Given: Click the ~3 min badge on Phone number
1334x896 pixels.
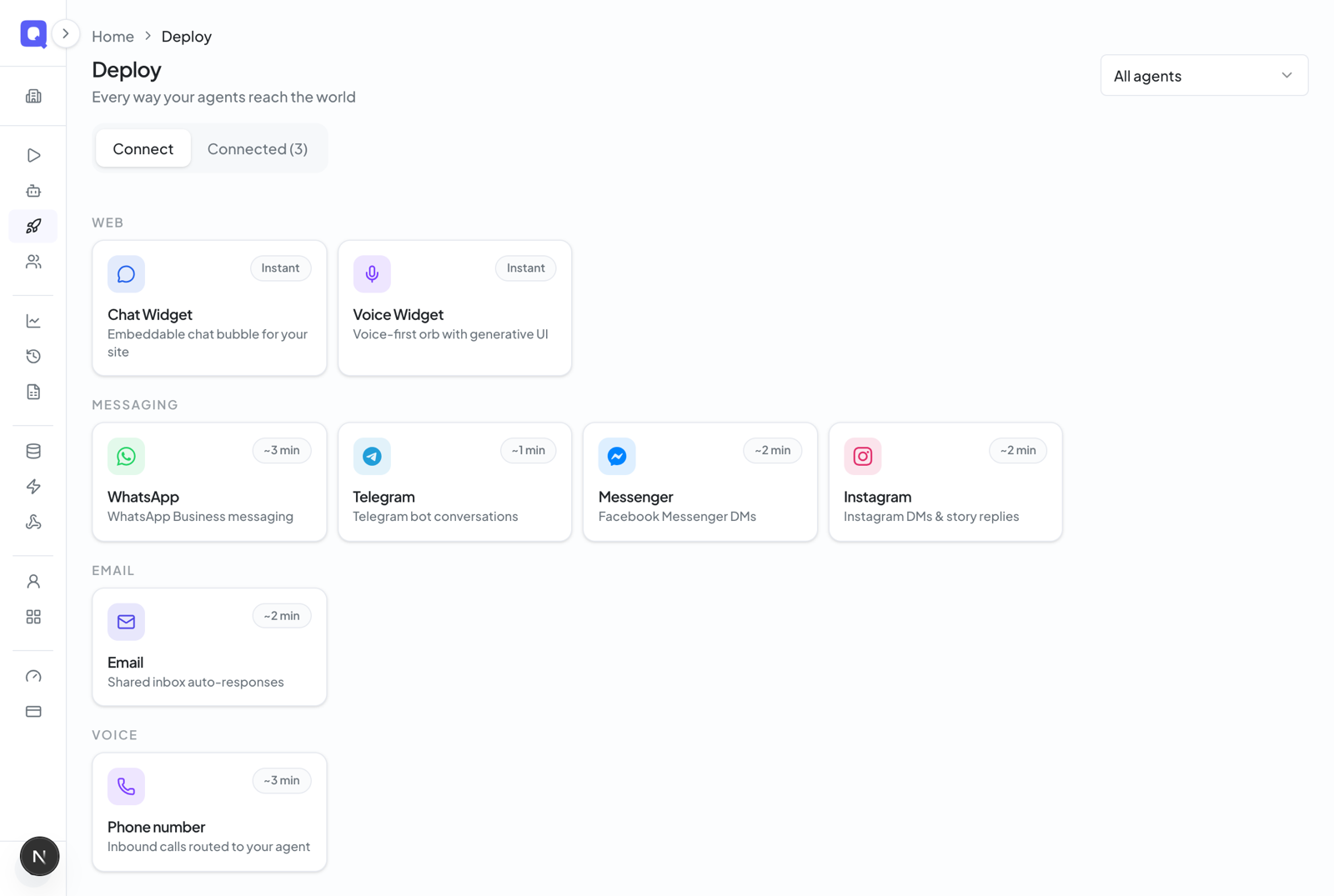Looking at the screenshot, I should point(282,780).
